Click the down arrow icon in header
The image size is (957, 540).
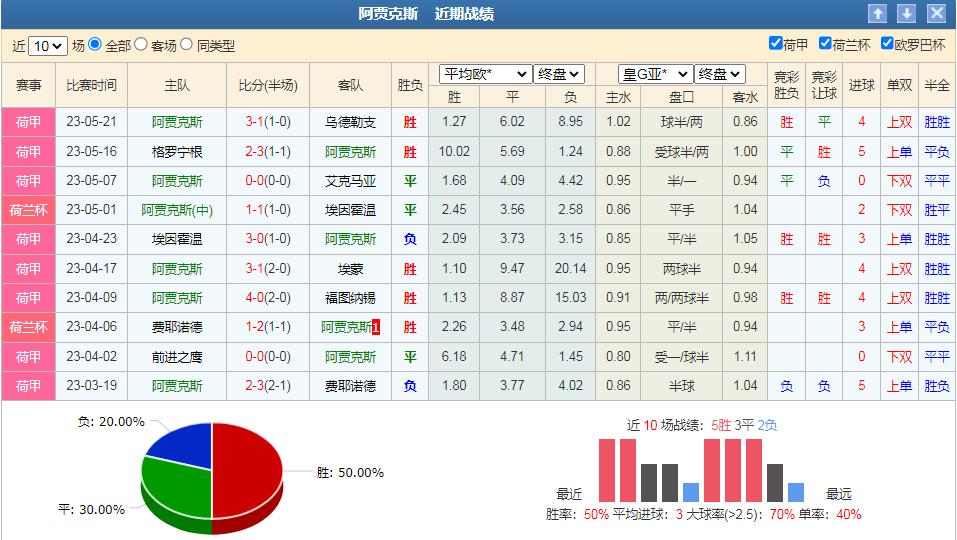[906, 13]
